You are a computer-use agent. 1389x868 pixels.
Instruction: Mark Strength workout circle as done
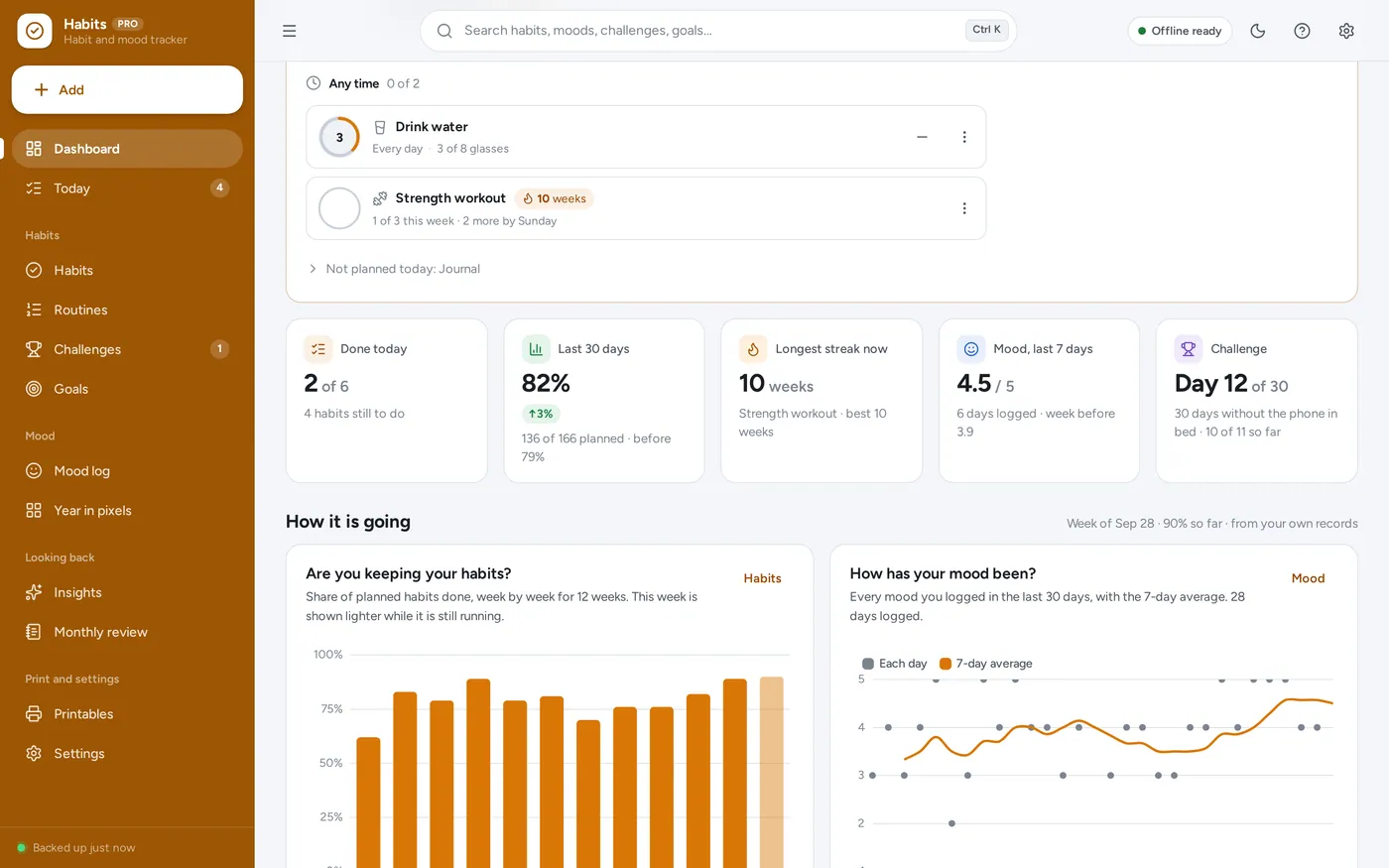point(339,208)
